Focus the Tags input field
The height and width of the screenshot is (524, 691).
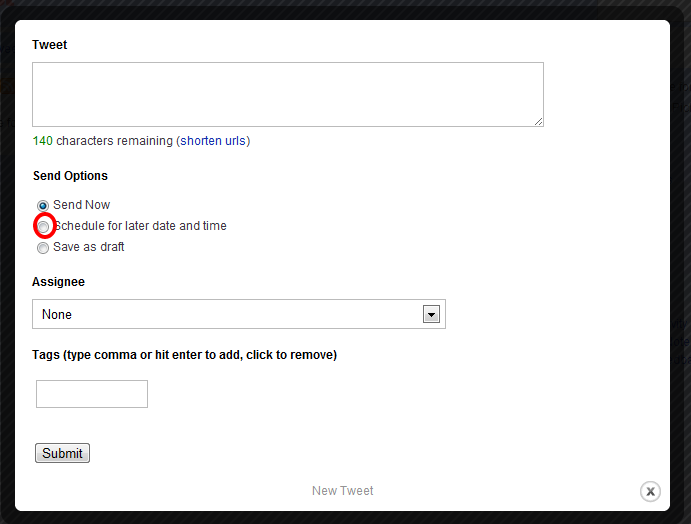92,394
